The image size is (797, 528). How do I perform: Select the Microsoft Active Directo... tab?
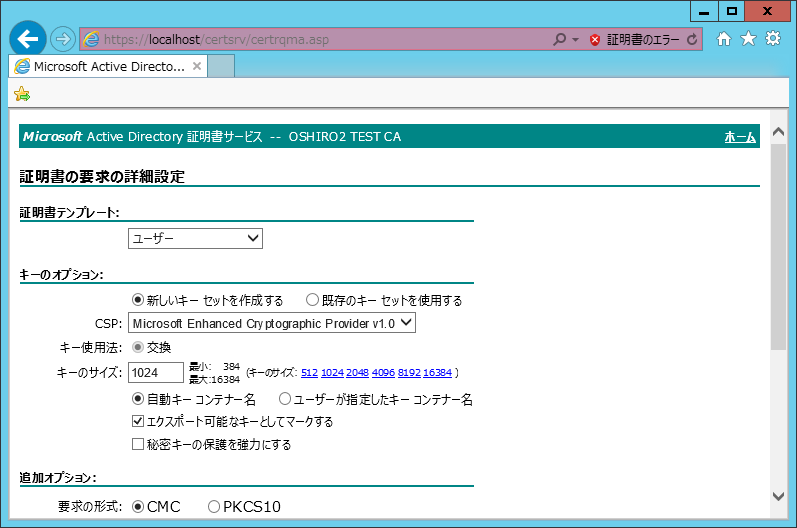pyautogui.click(x=108, y=66)
